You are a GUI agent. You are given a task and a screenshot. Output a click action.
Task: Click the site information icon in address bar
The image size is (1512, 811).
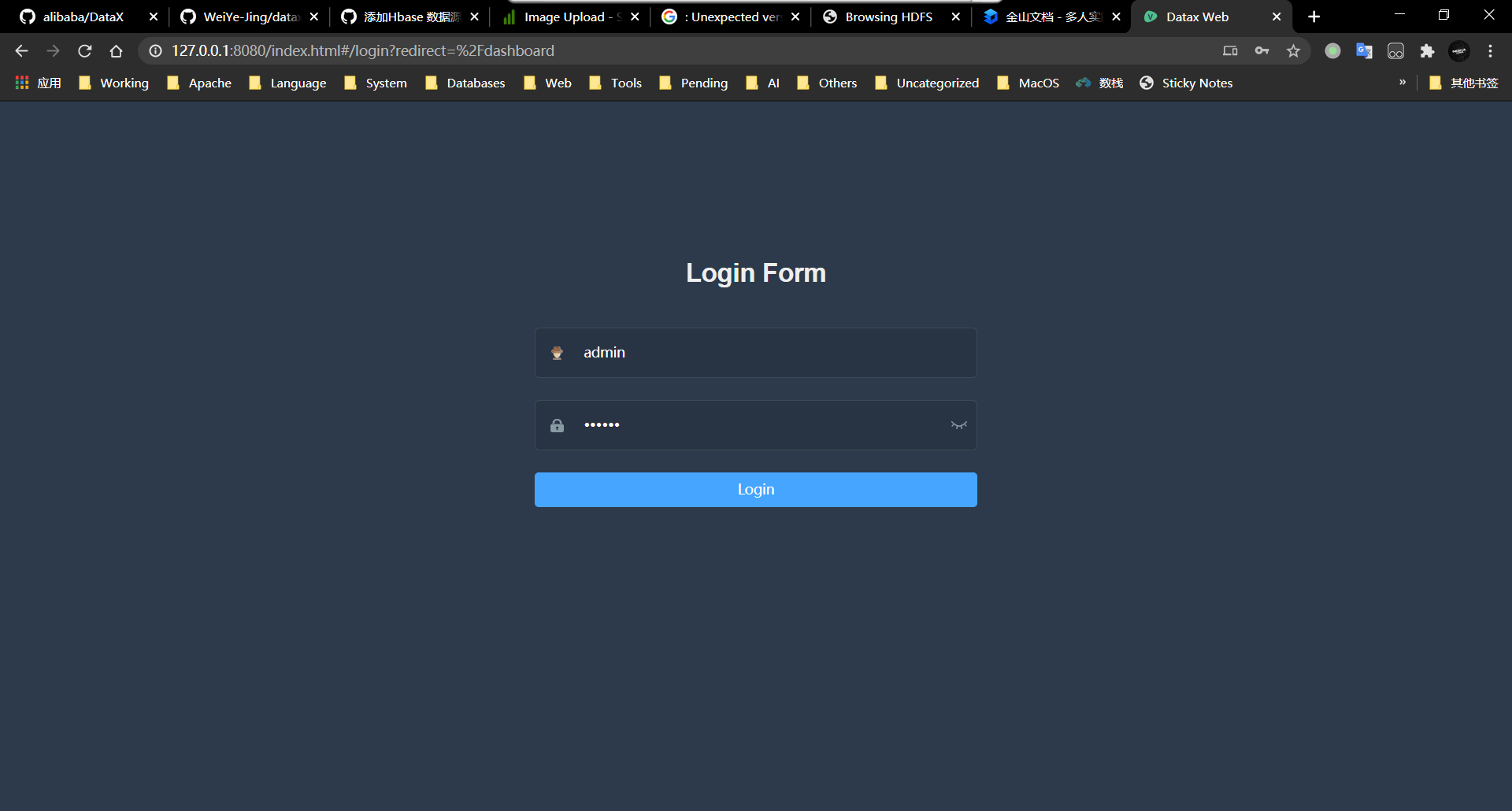point(156,51)
